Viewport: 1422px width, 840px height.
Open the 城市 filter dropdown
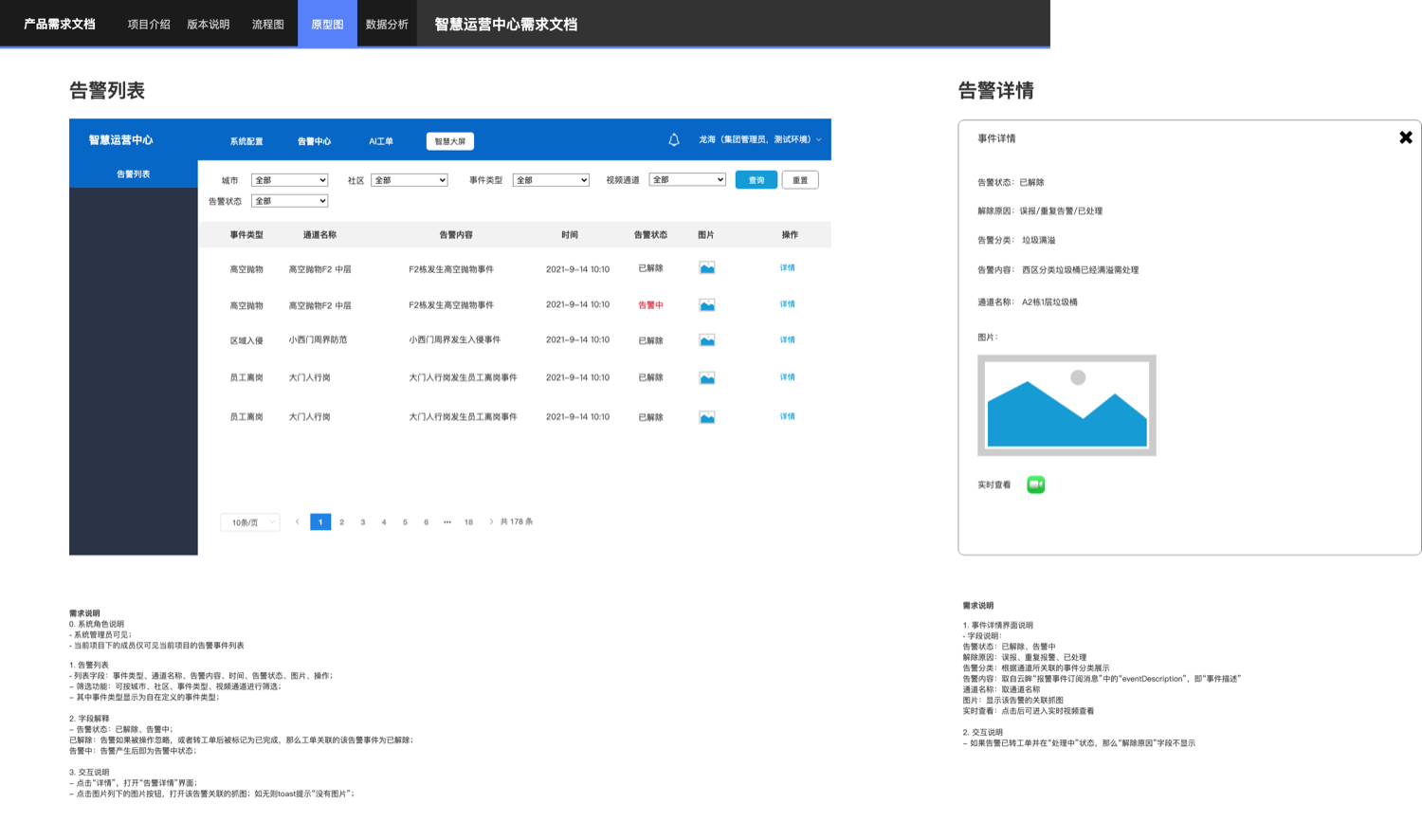coord(290,180)
